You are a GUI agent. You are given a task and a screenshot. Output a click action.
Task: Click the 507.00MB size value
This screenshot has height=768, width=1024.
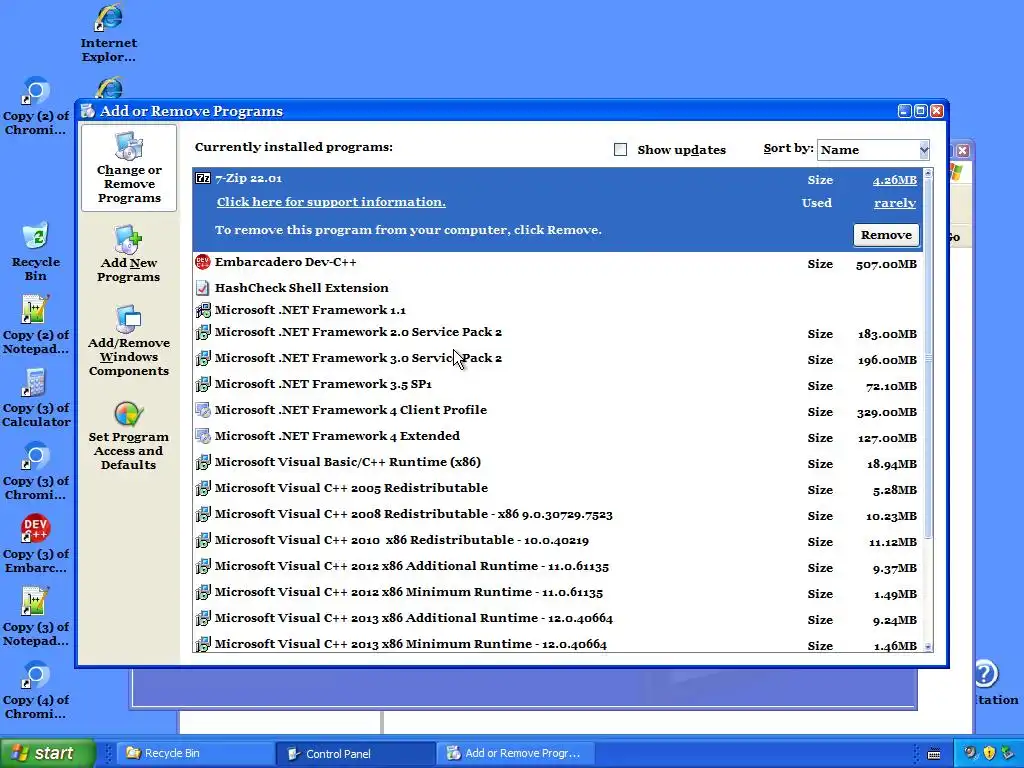tap(886, 264)
